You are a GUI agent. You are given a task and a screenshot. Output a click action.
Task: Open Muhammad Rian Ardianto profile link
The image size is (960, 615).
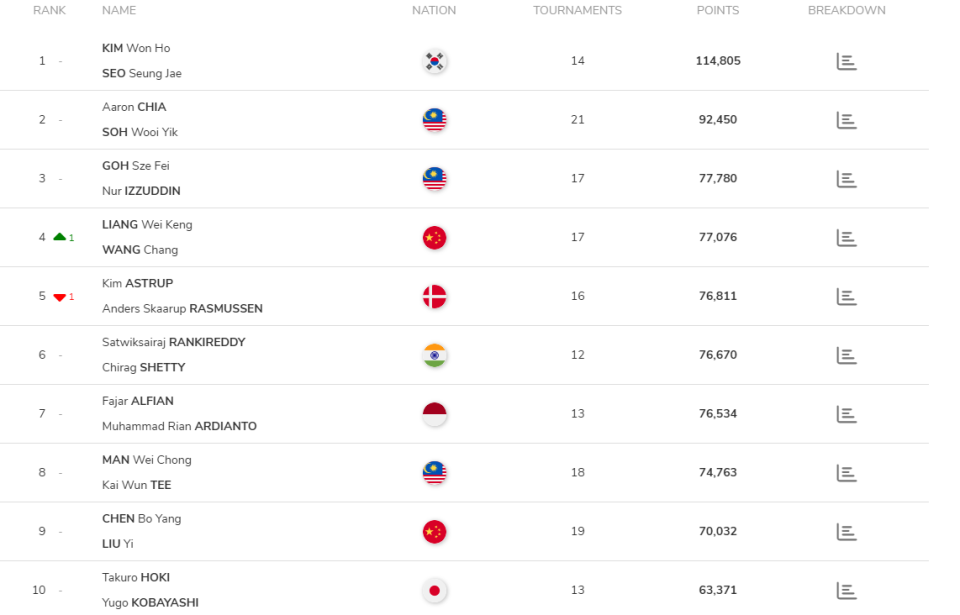pos(179,426)
